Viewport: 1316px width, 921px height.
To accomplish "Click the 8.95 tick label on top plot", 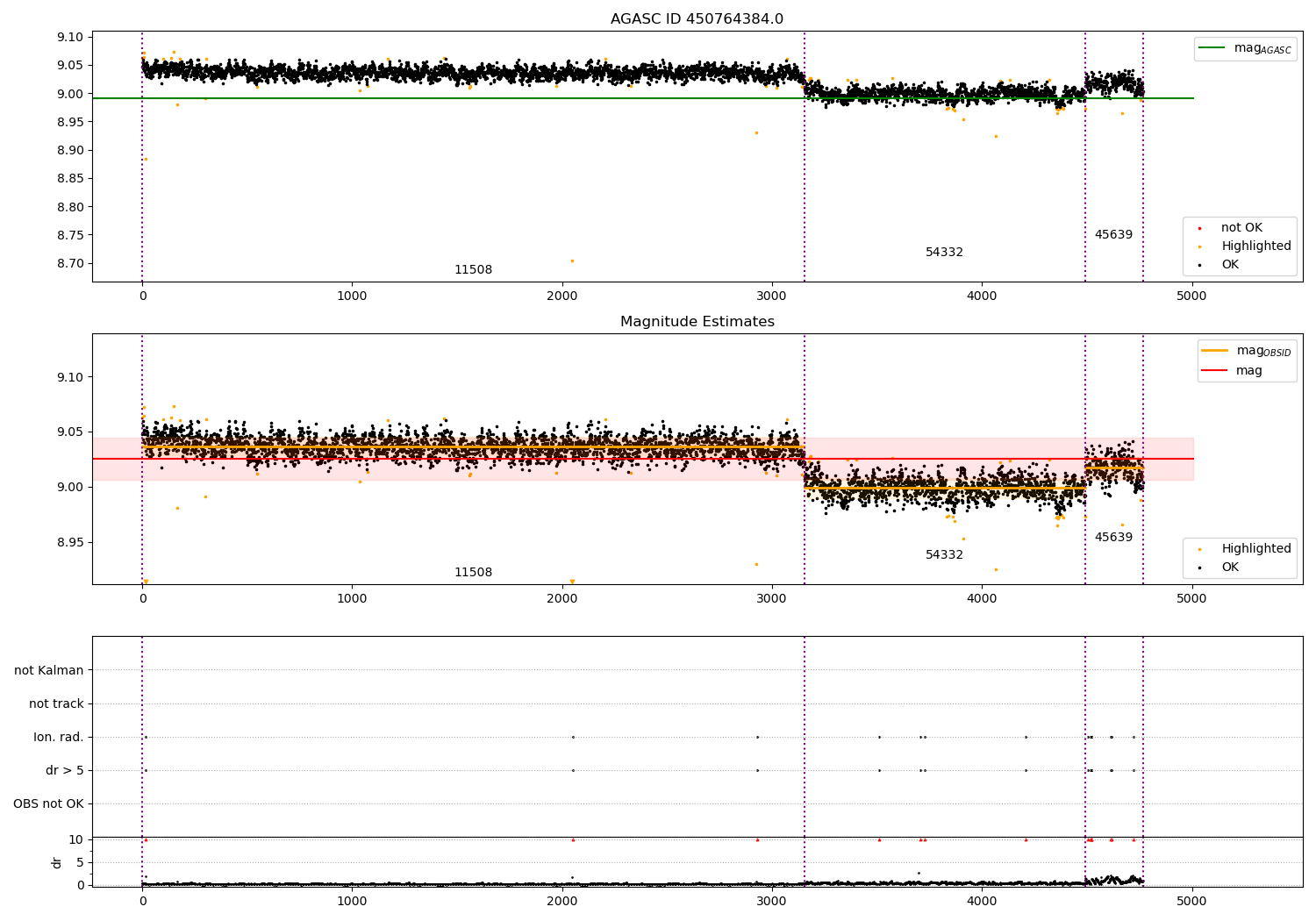I will coord(71,123).
